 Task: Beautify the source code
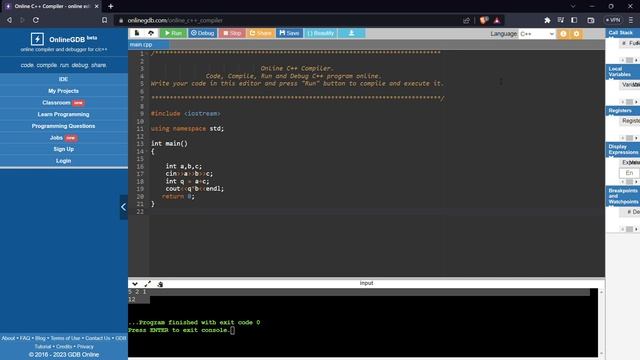pyautogui.click(x=320, y=33)
